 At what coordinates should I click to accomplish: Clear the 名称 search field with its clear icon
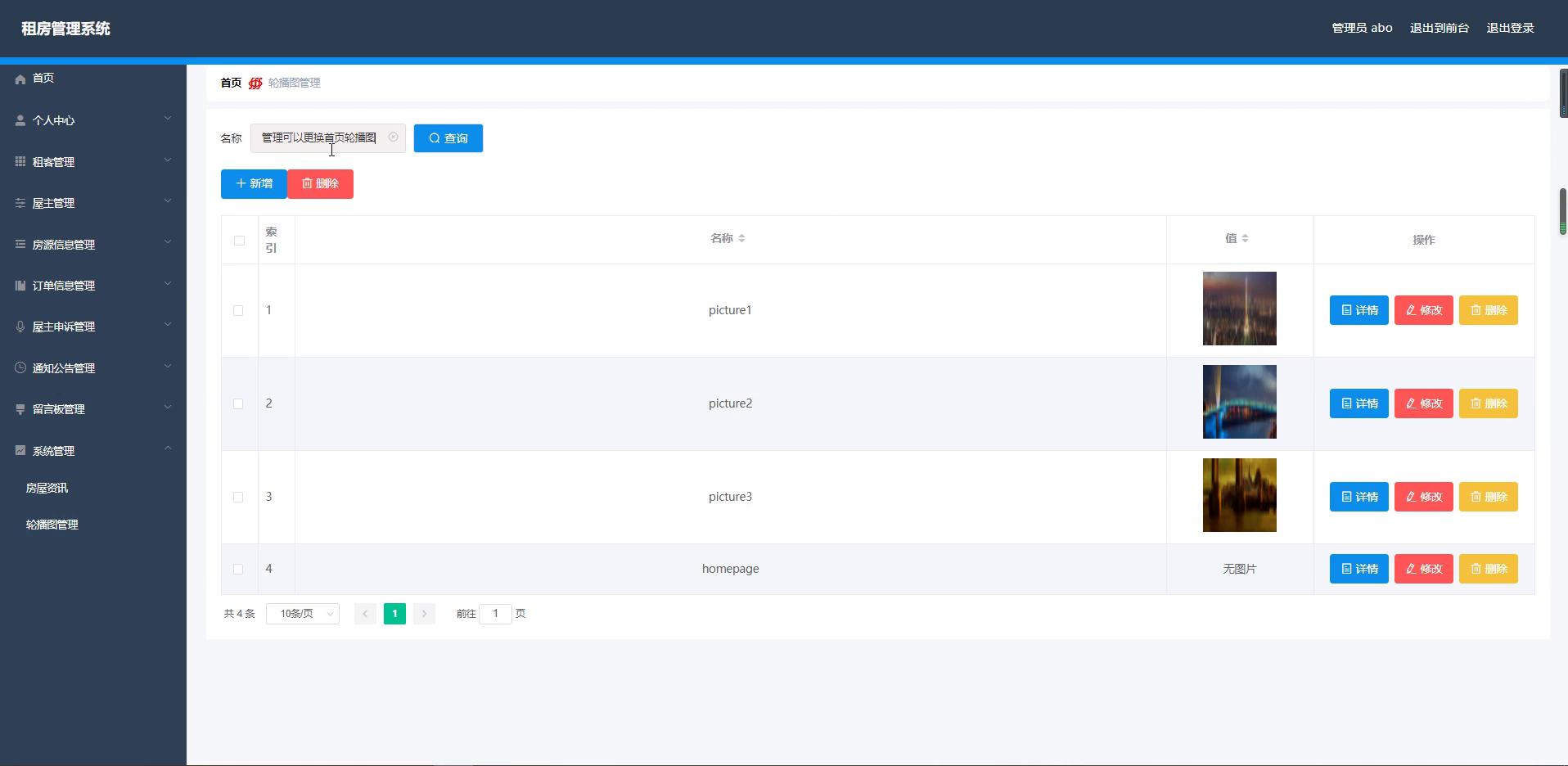click(x=394, y=137)
